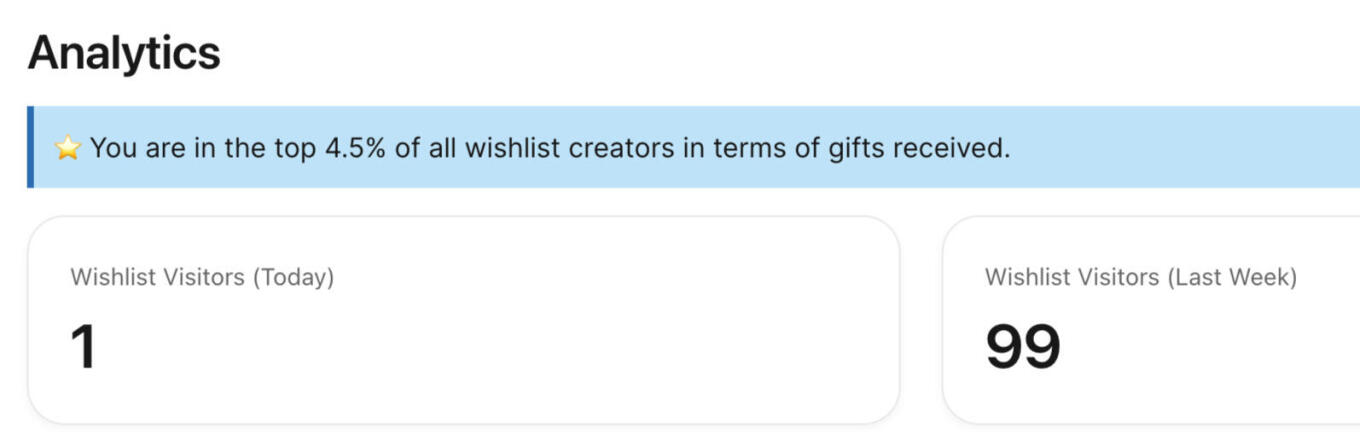Select the top creators notification banner text

click(x=550, y=148)
